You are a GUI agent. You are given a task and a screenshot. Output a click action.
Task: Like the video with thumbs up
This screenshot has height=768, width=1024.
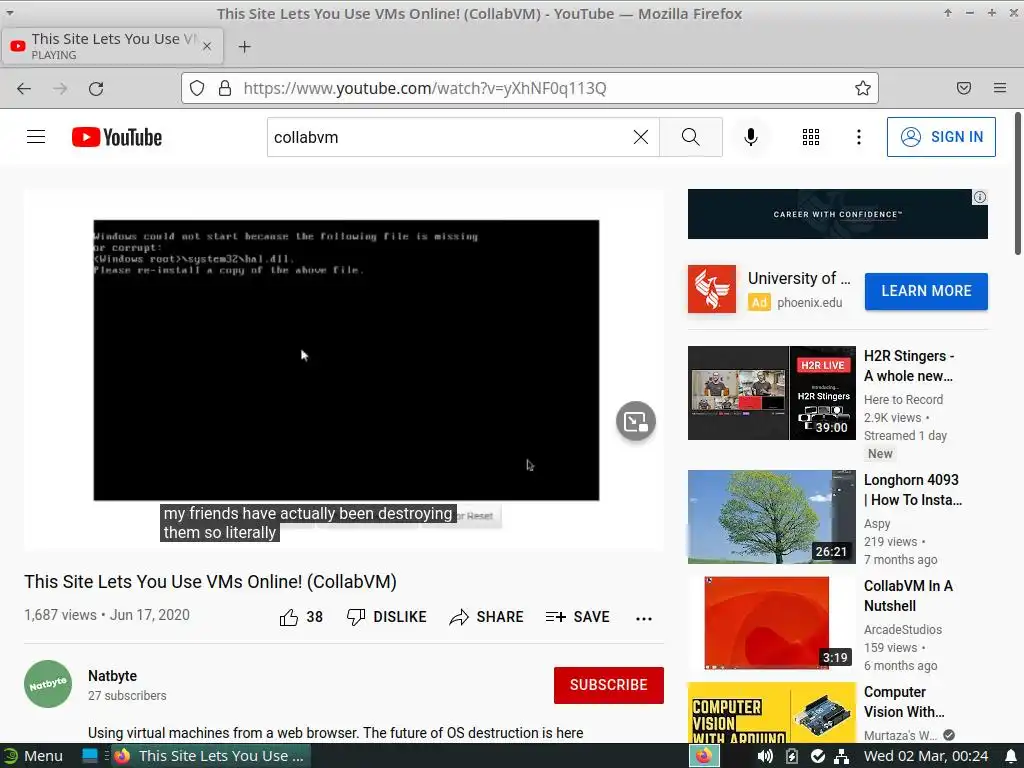pos(301,617)
